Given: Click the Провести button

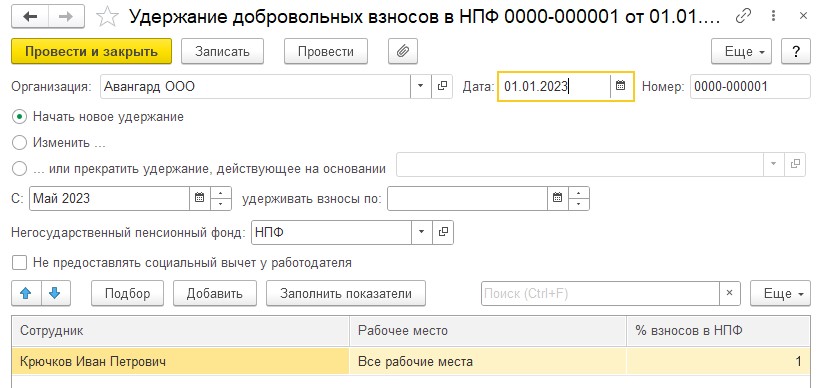Looking at the screenshot, I should tap(326, 52).
